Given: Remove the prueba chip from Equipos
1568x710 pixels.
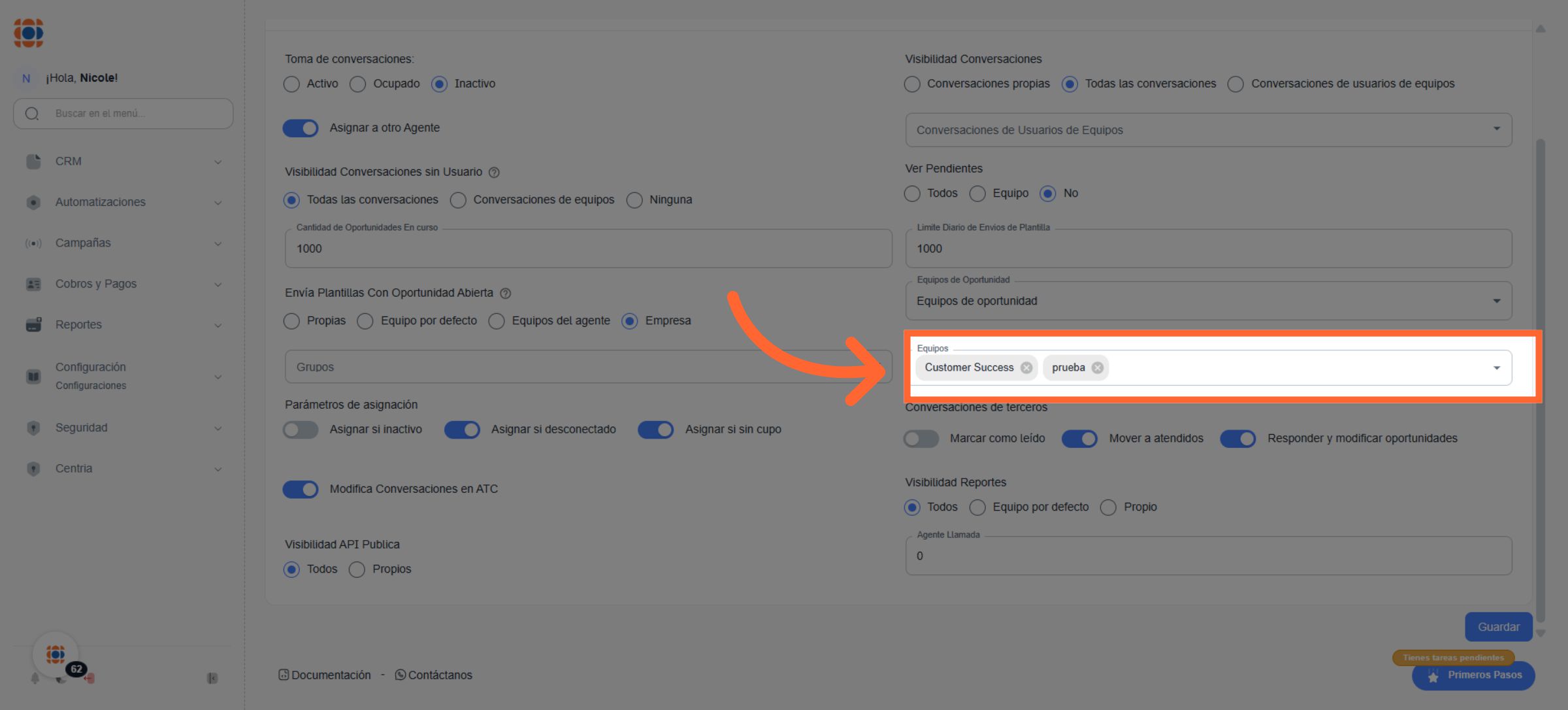Looking at the screenshot, I should [x=1098, y=367].
